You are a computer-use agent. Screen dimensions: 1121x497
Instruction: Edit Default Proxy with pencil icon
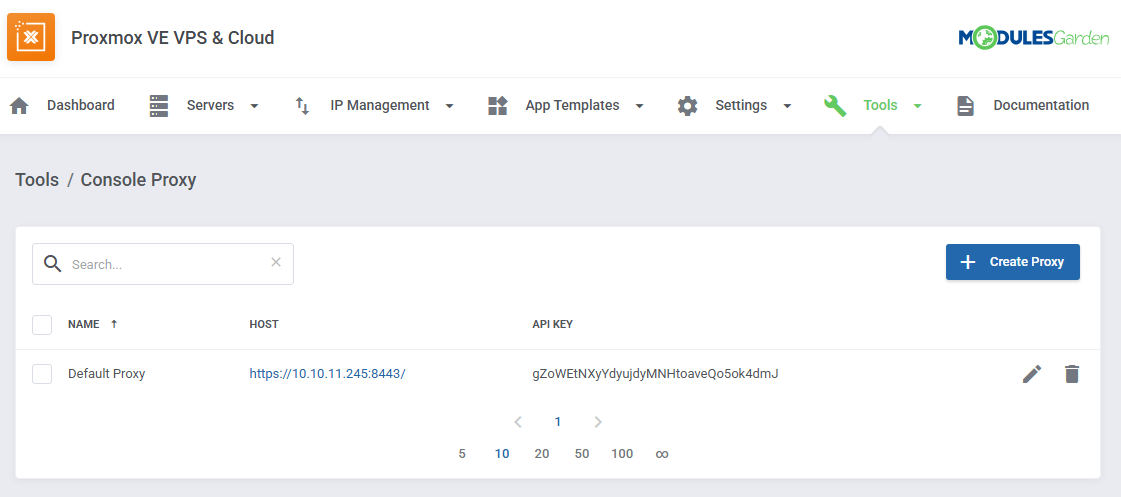coord(1032,374)
